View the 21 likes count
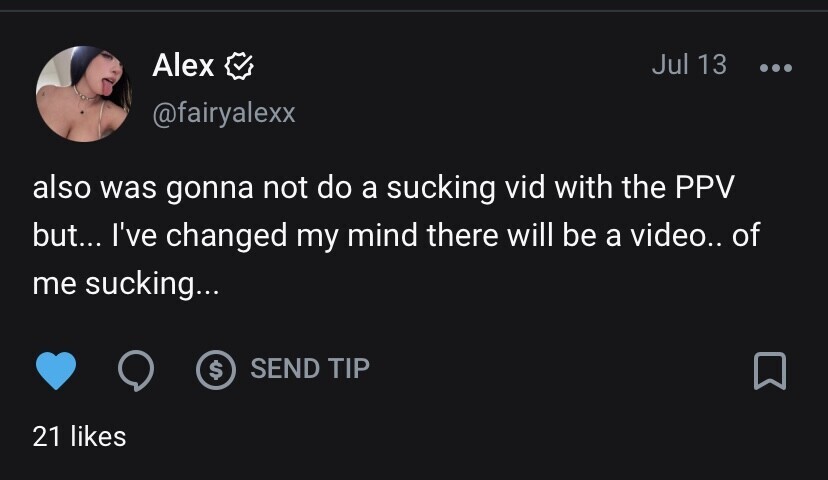Screen dimensions: 828x480 pyautogui.click(x=79, y=436)
